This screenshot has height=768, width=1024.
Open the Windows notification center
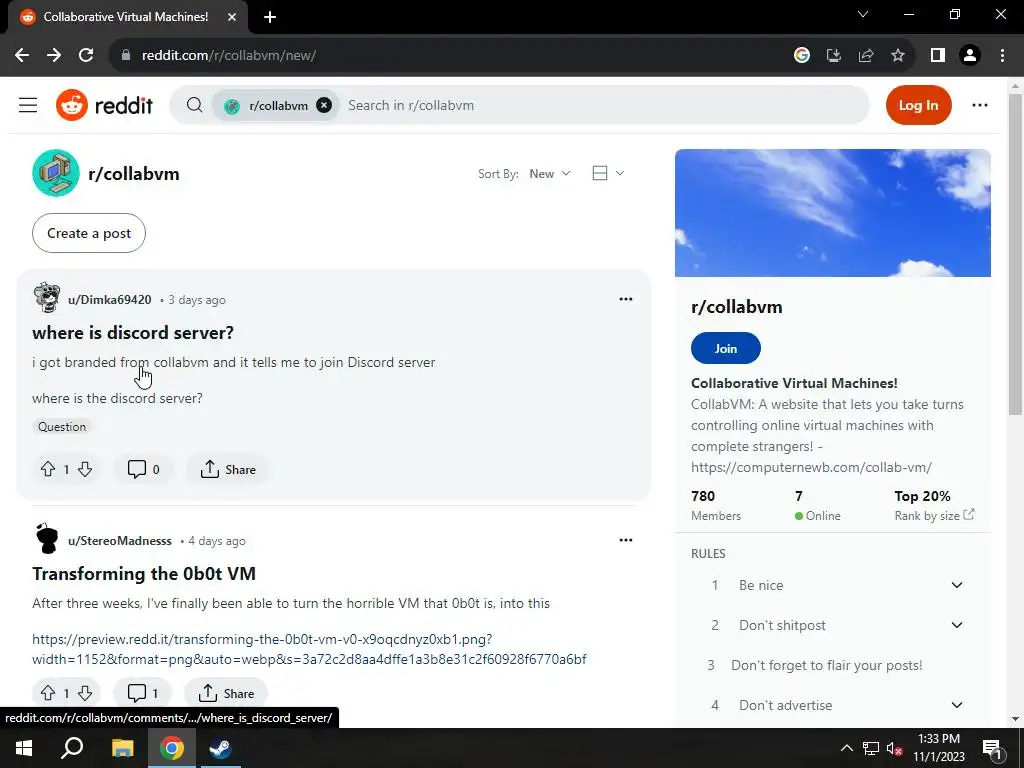coord(991,748)
